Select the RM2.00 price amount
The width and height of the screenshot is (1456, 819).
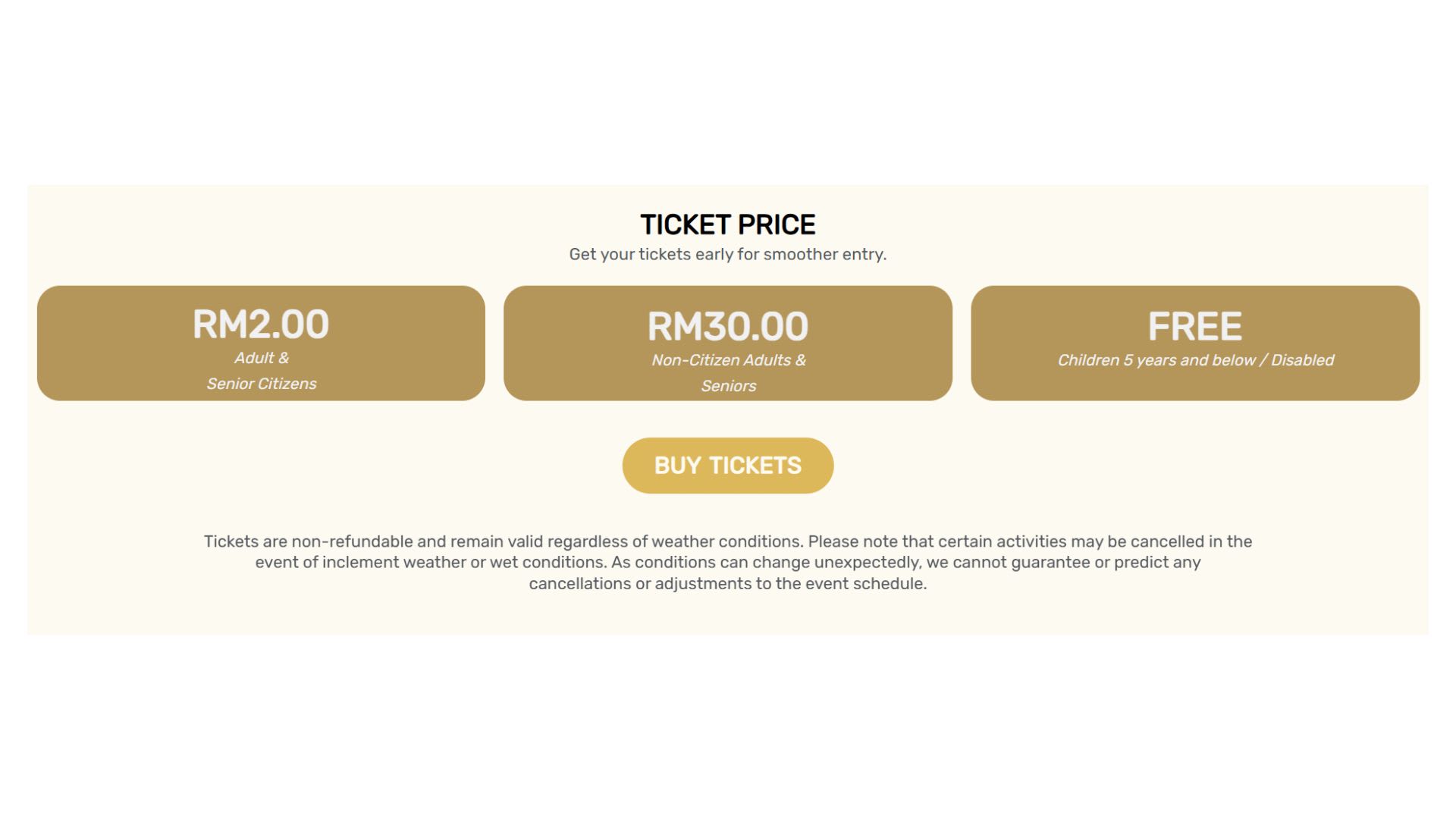coord(261,325)
